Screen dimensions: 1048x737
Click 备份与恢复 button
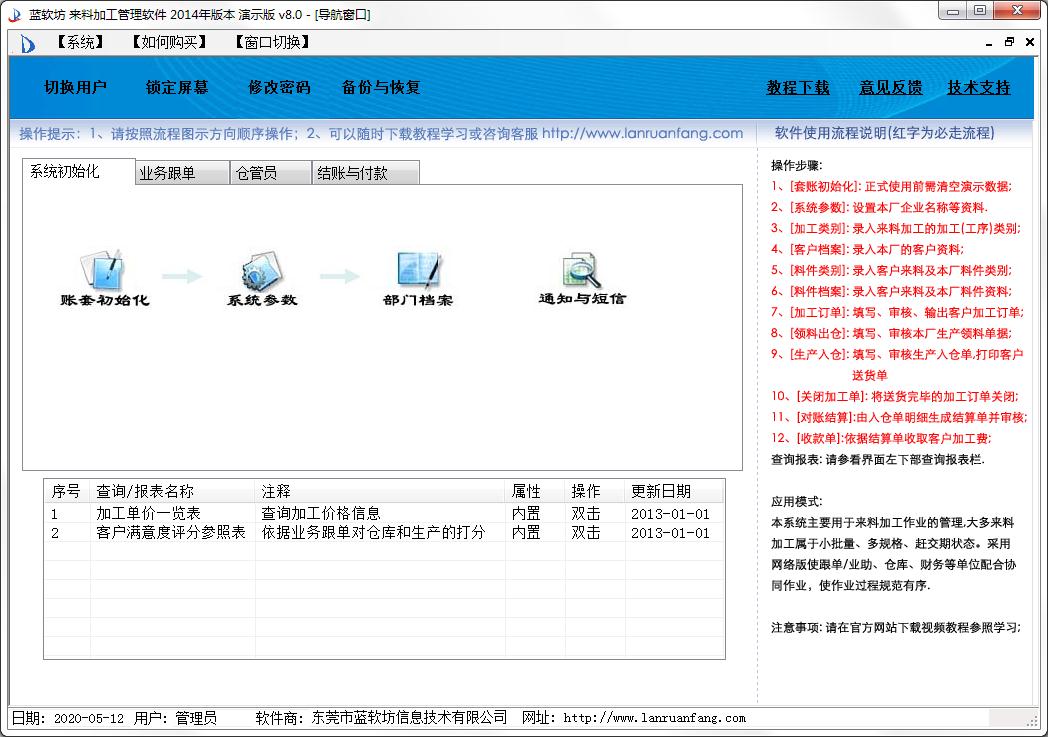[381, 88]
